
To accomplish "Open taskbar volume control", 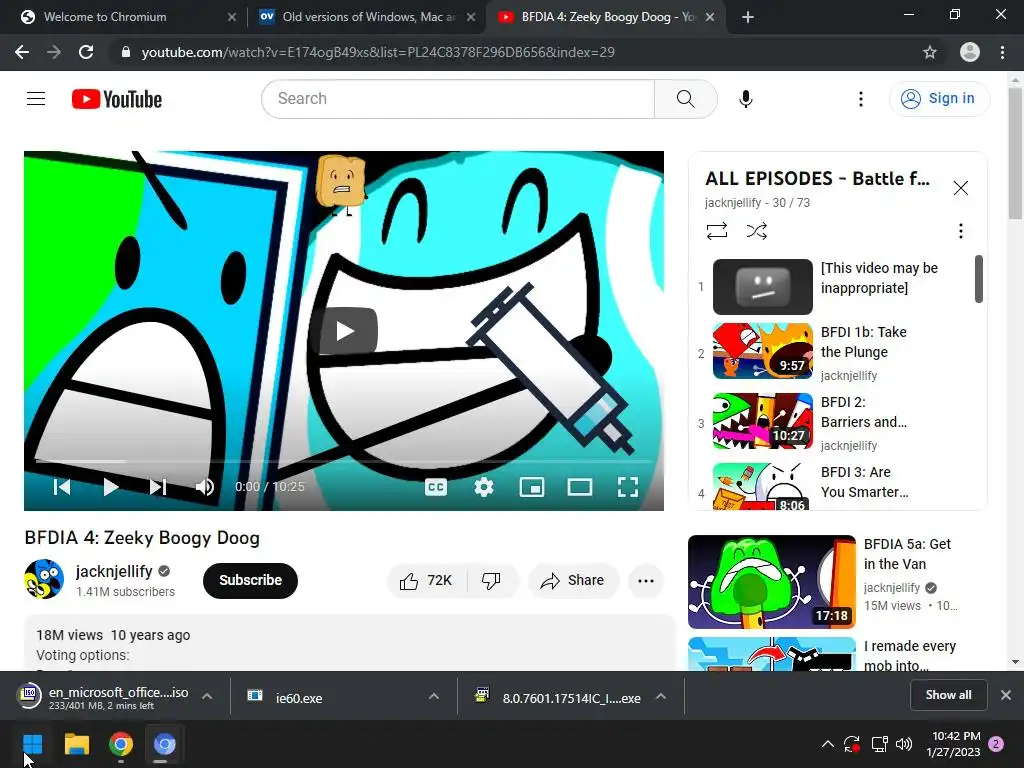I will pyautogui.click(x=904, y=744).
